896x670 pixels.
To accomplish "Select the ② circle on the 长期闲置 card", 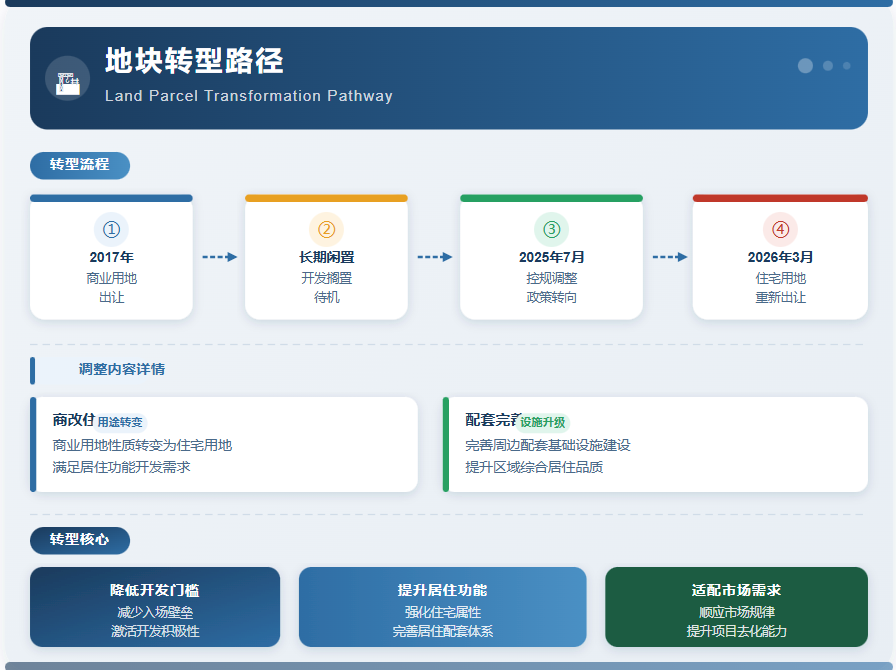I will [x=327, y=231].
